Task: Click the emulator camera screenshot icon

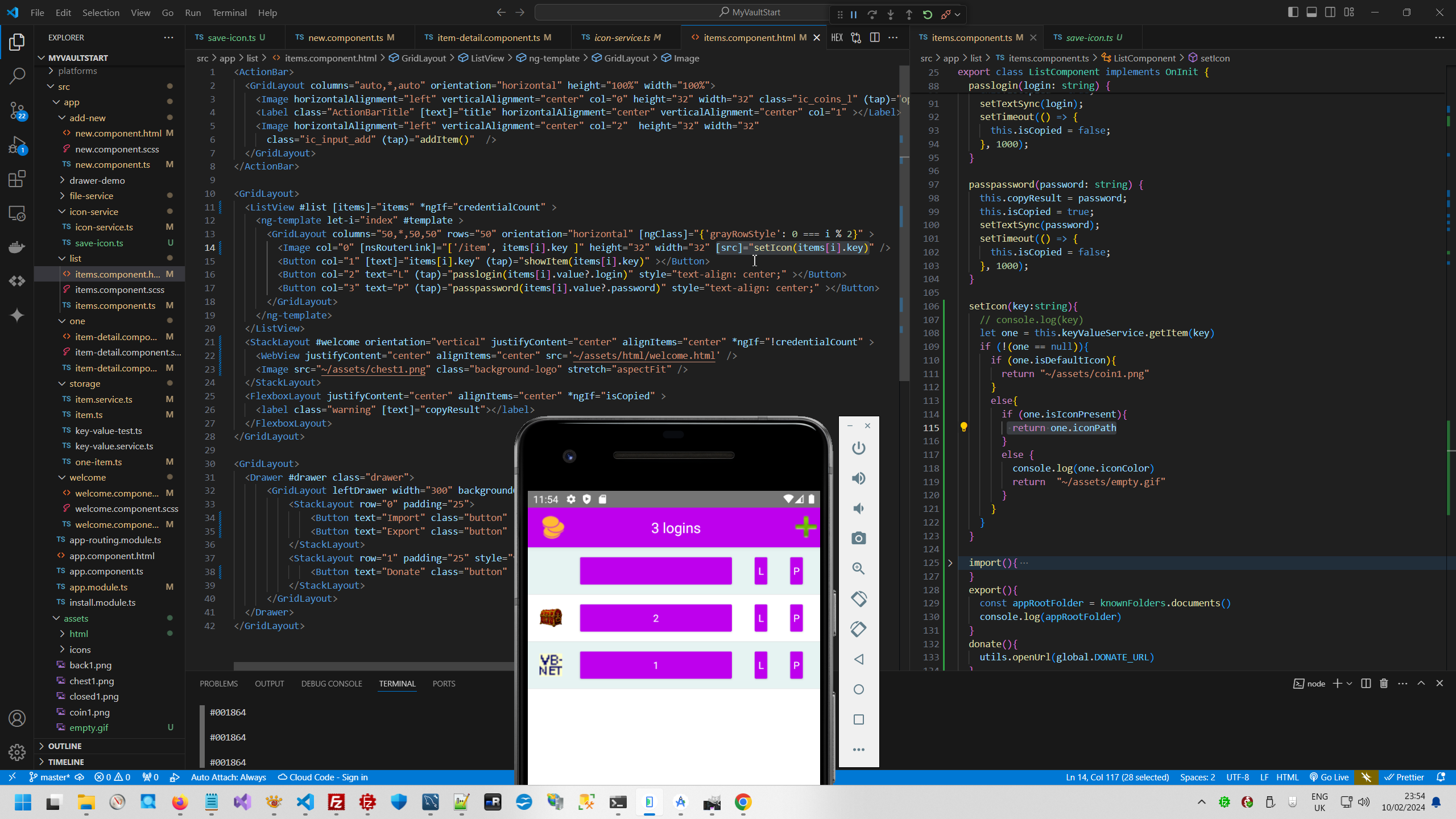Action: click(858, 538)
